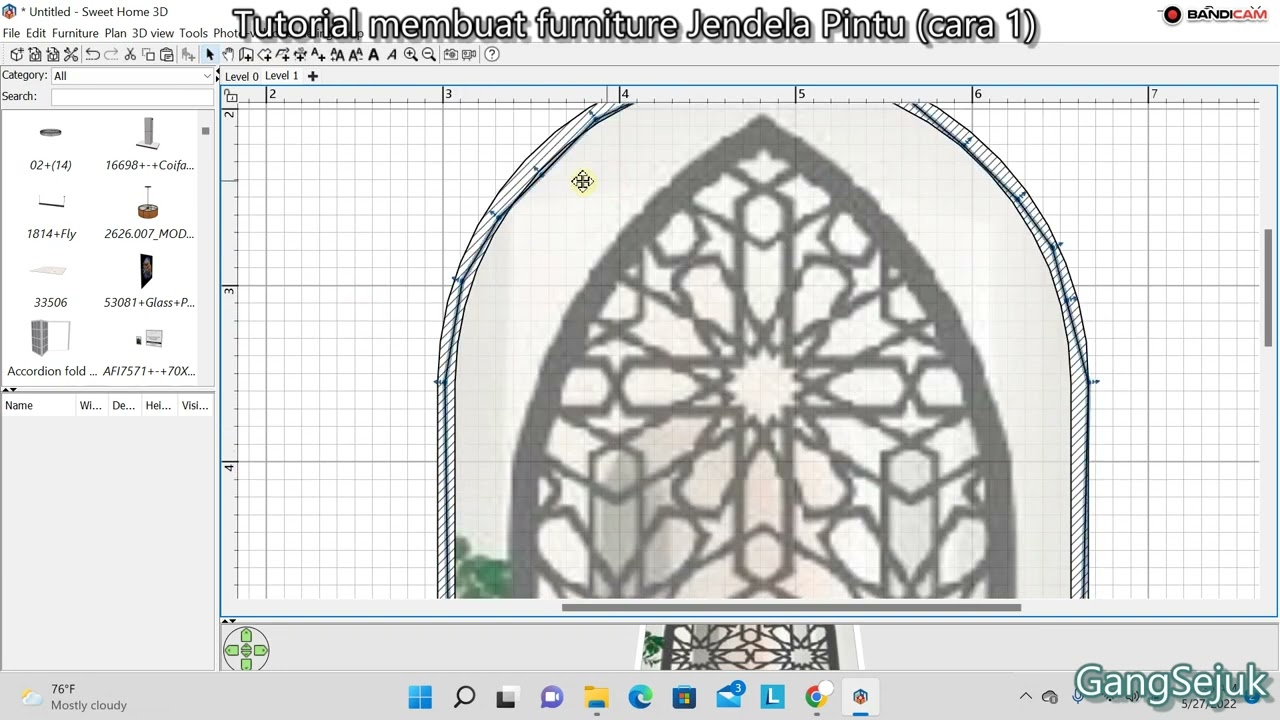
Task: Activate the Add text labels tool
Action: tap(318, 54)
